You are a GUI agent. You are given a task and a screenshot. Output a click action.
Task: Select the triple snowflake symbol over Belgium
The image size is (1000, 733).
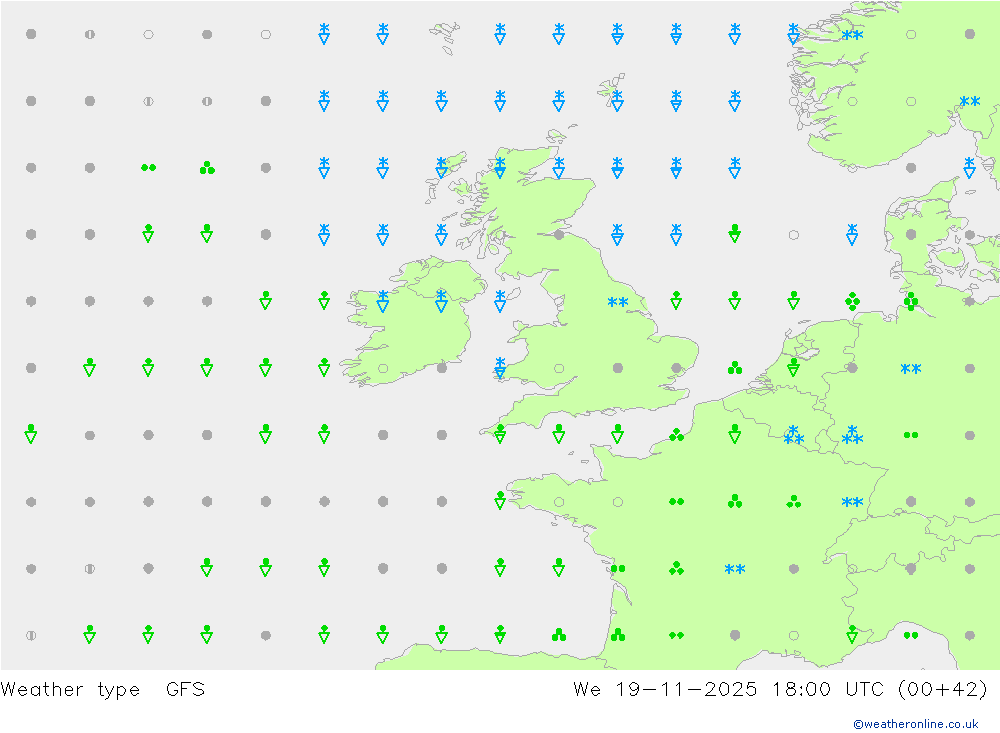point(793,435)
